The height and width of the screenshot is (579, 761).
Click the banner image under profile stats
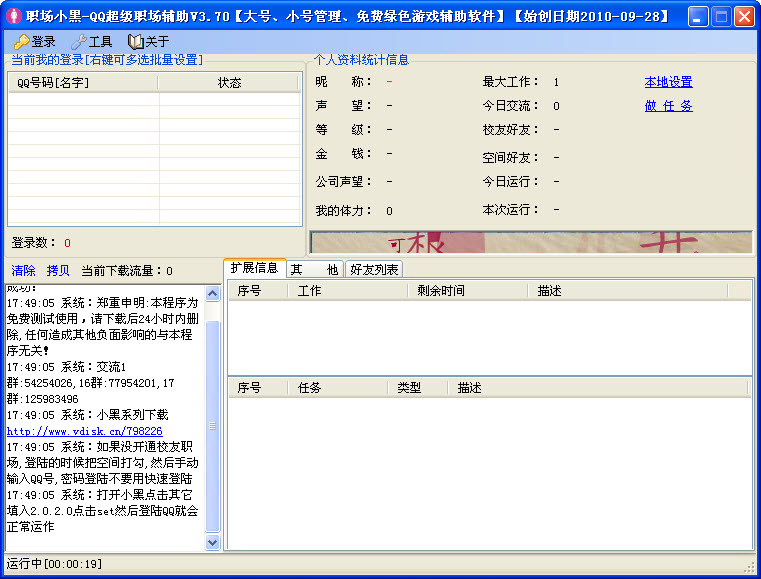click(531, 242)
